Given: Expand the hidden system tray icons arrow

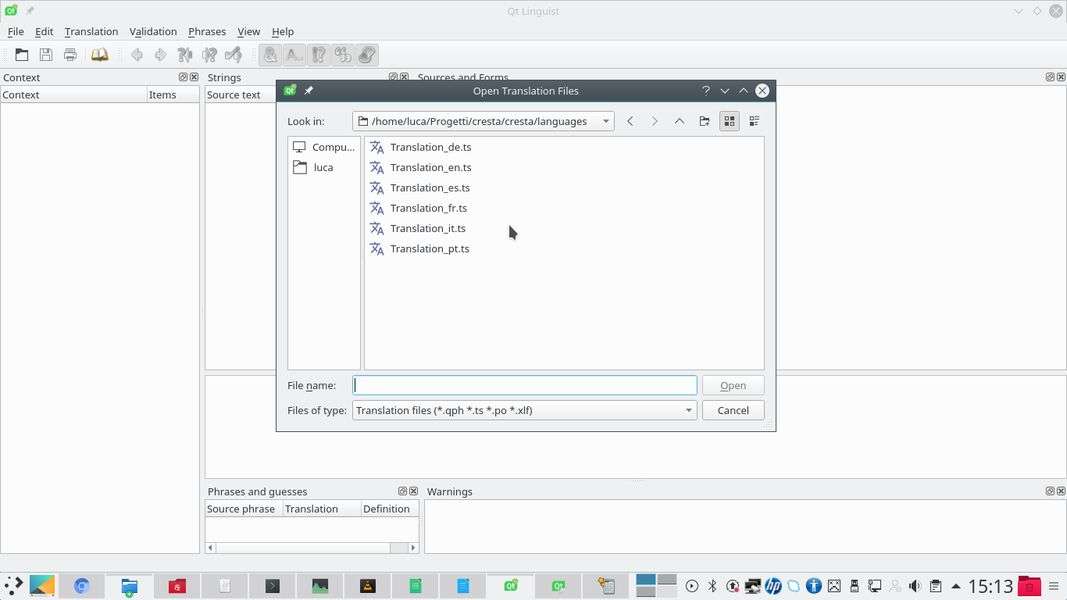Looking at the screenshot, I should click(x=956, y=586).
